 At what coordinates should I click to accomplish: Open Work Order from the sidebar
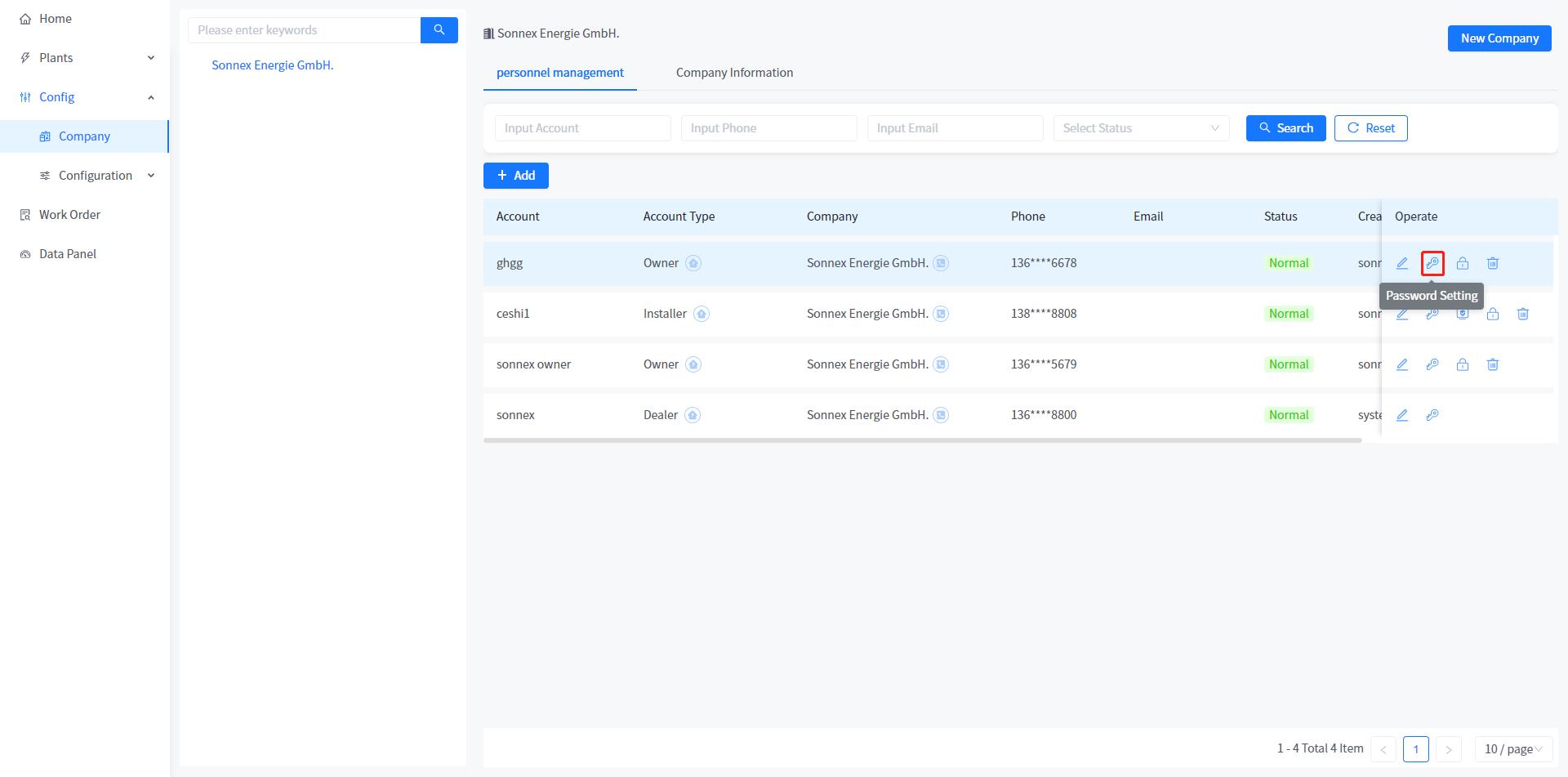coord(69,215)
